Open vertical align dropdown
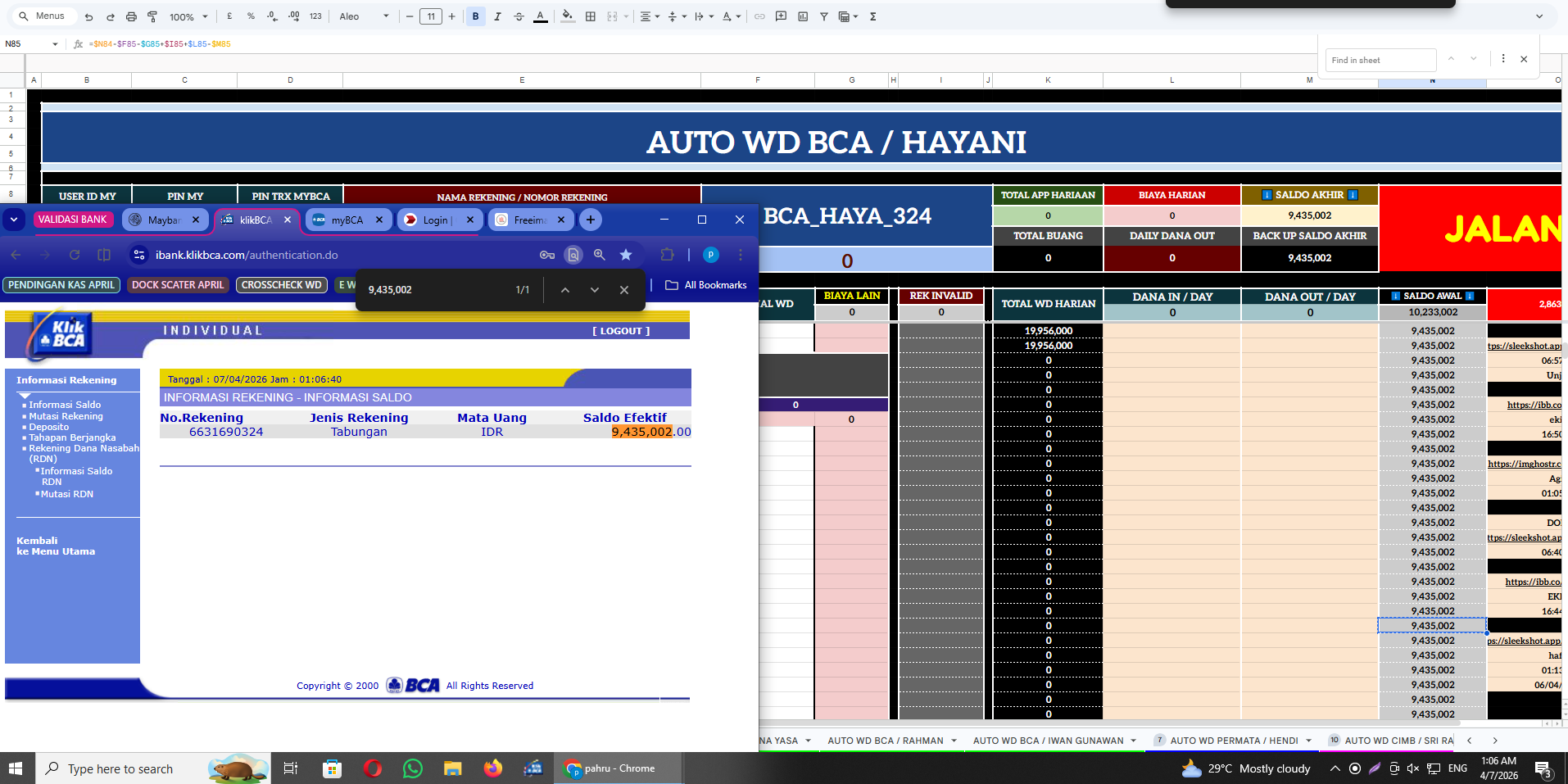1568x784 pixels. pos(676,16)
